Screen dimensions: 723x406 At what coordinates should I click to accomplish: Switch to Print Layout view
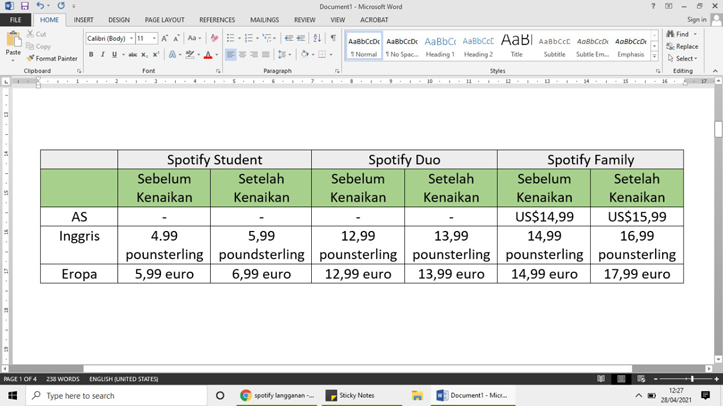point(621,379)
